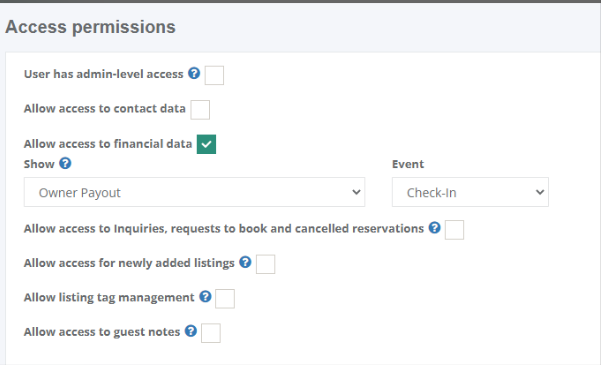Screen dimensions: 606x365
Task: Enable the admin-level access checkbox
Action: pos(214,75)
